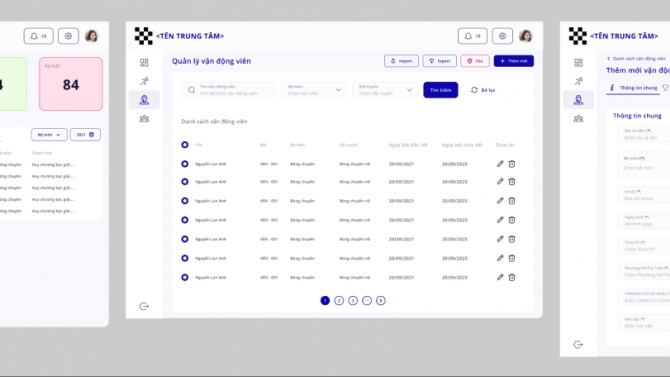The height and width of the screenshot is (377, 670).
Task: Click checkered logo in athlete management screen
Action: (144, 36)
